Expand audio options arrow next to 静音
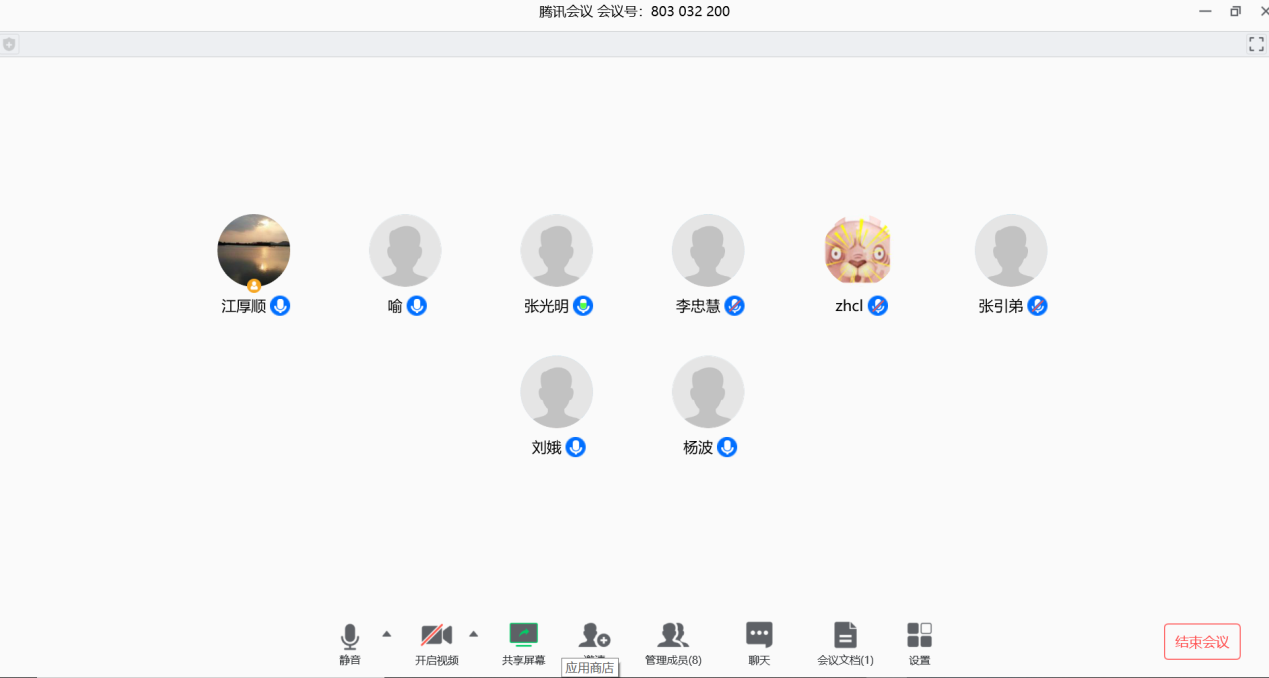The image size is (1269, 678). pos(387,633)
